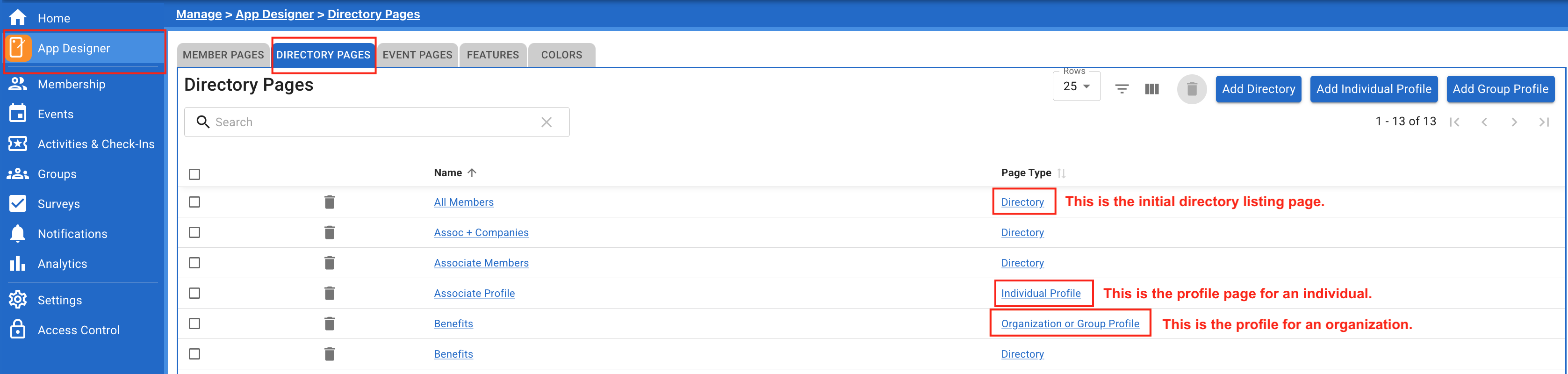
Task: Click the Add Group Profile button
Action: click(1500, 88)
